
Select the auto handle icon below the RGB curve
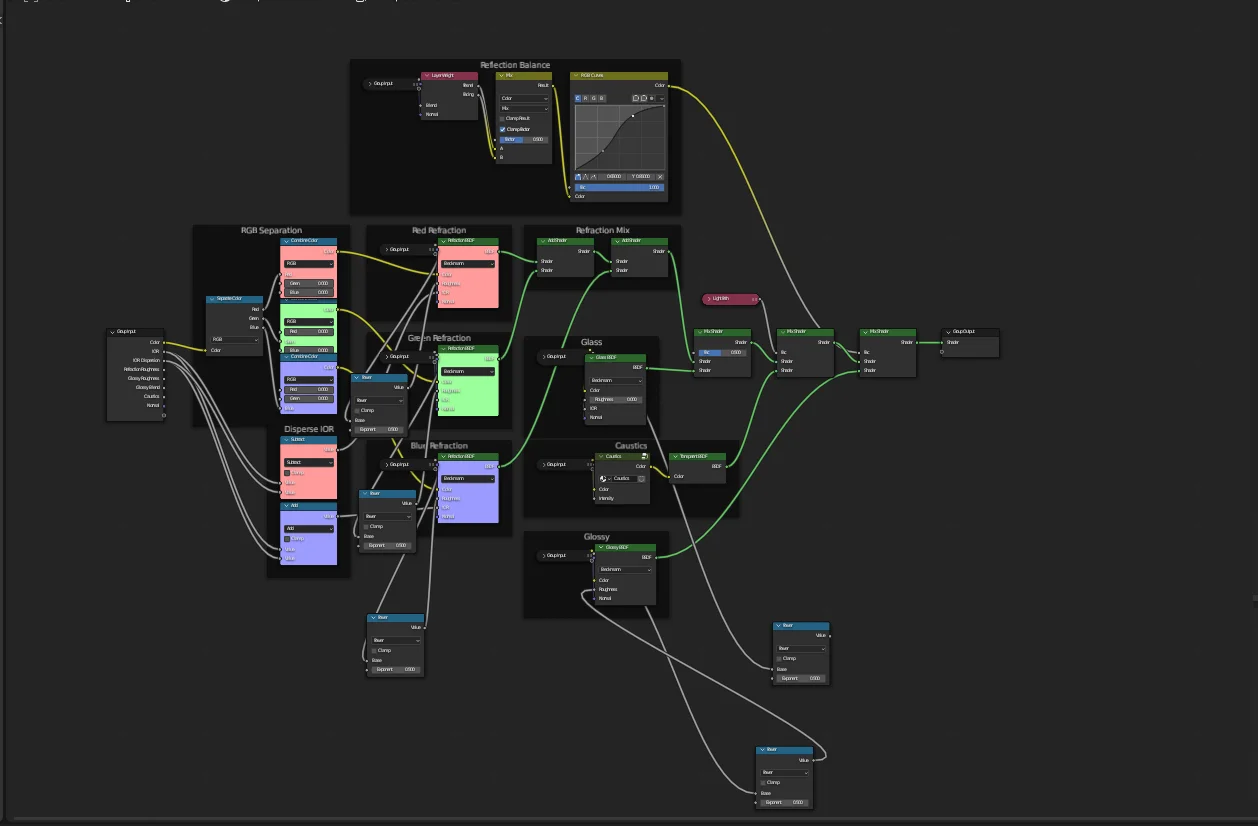[x=578, y=177]
